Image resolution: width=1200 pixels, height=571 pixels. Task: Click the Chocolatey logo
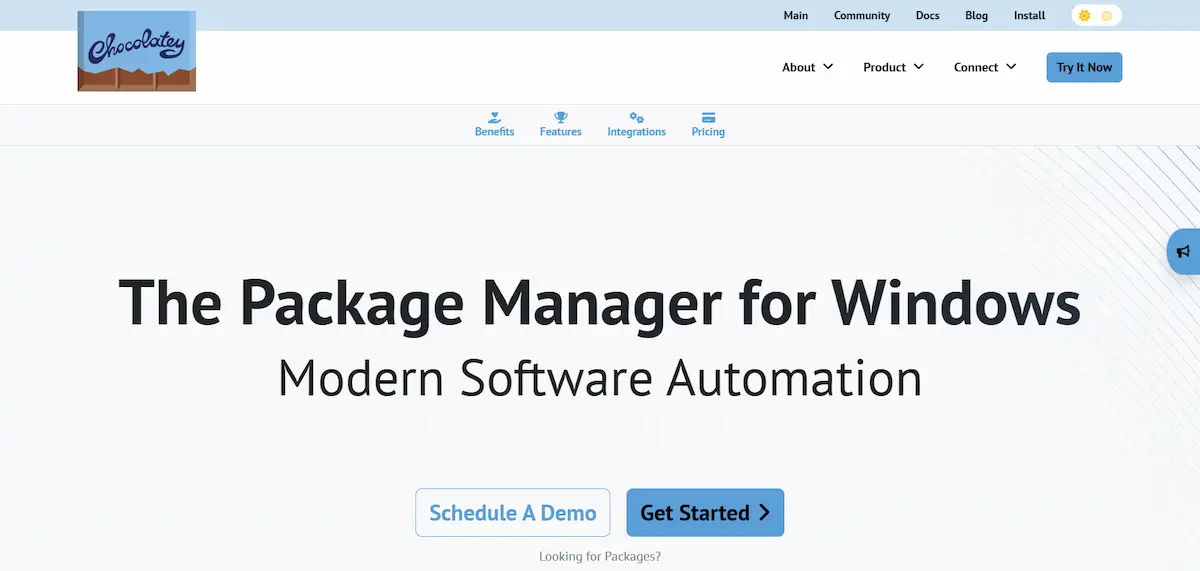pyautogui.click(x=136, y=51)
